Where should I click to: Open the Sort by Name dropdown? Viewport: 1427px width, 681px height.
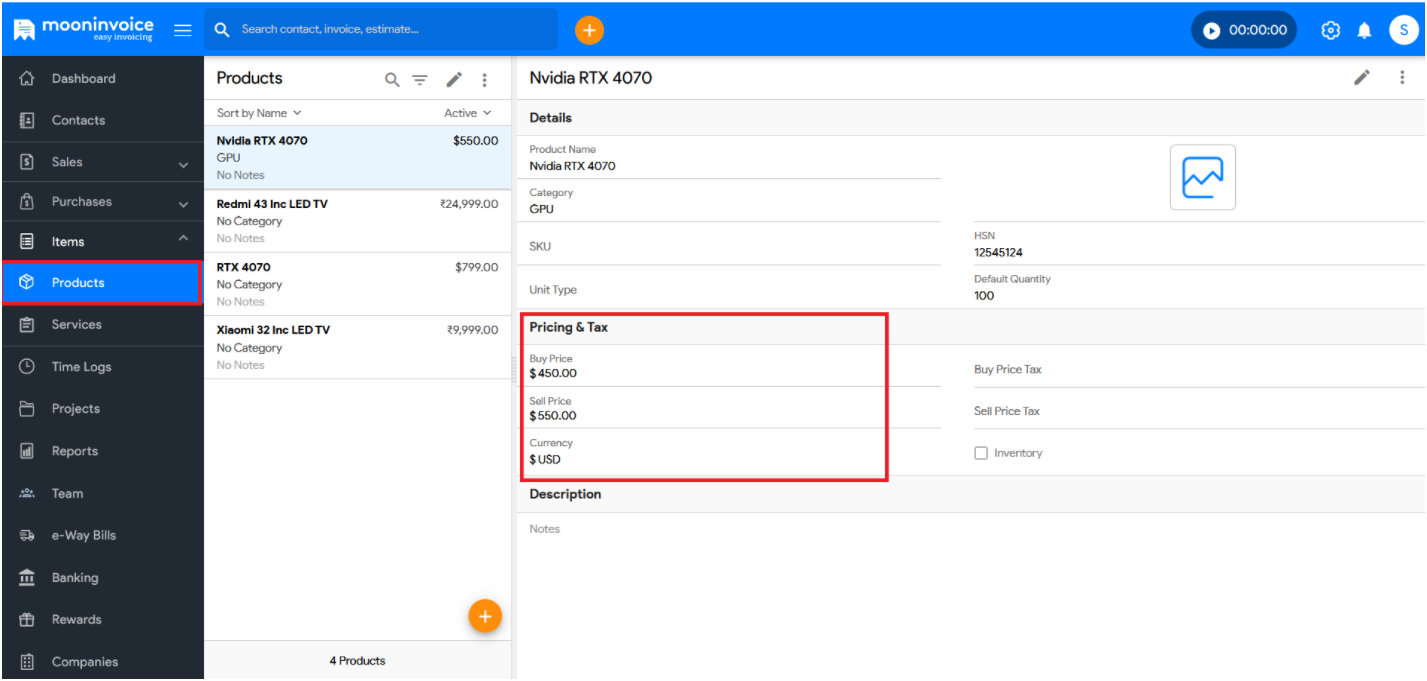coord(259,113)
